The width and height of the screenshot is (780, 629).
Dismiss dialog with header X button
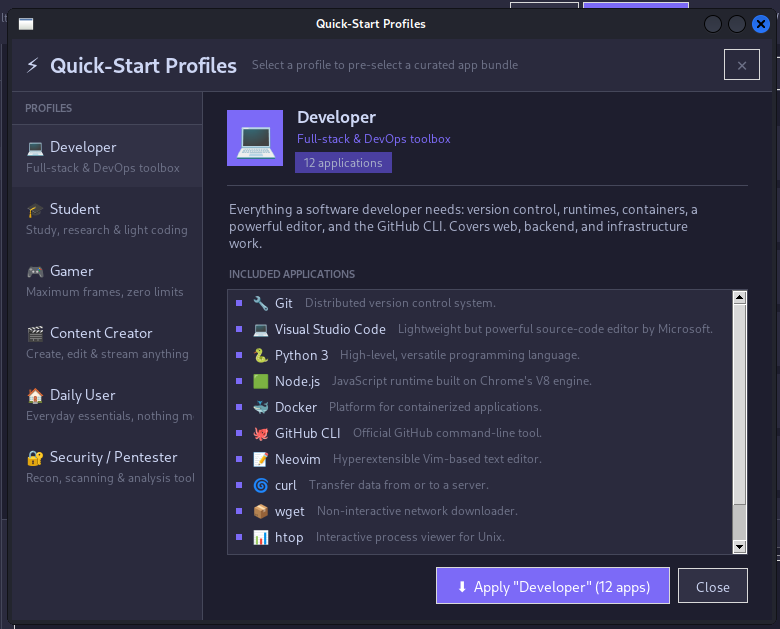coord(742,65)
